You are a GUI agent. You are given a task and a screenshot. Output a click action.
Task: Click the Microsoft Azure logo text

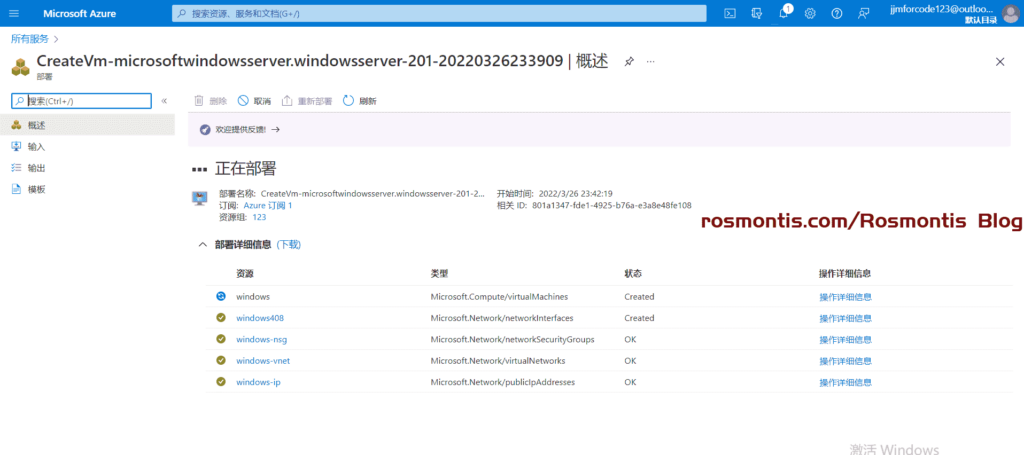pyautogui.click(x=80, y=13)
